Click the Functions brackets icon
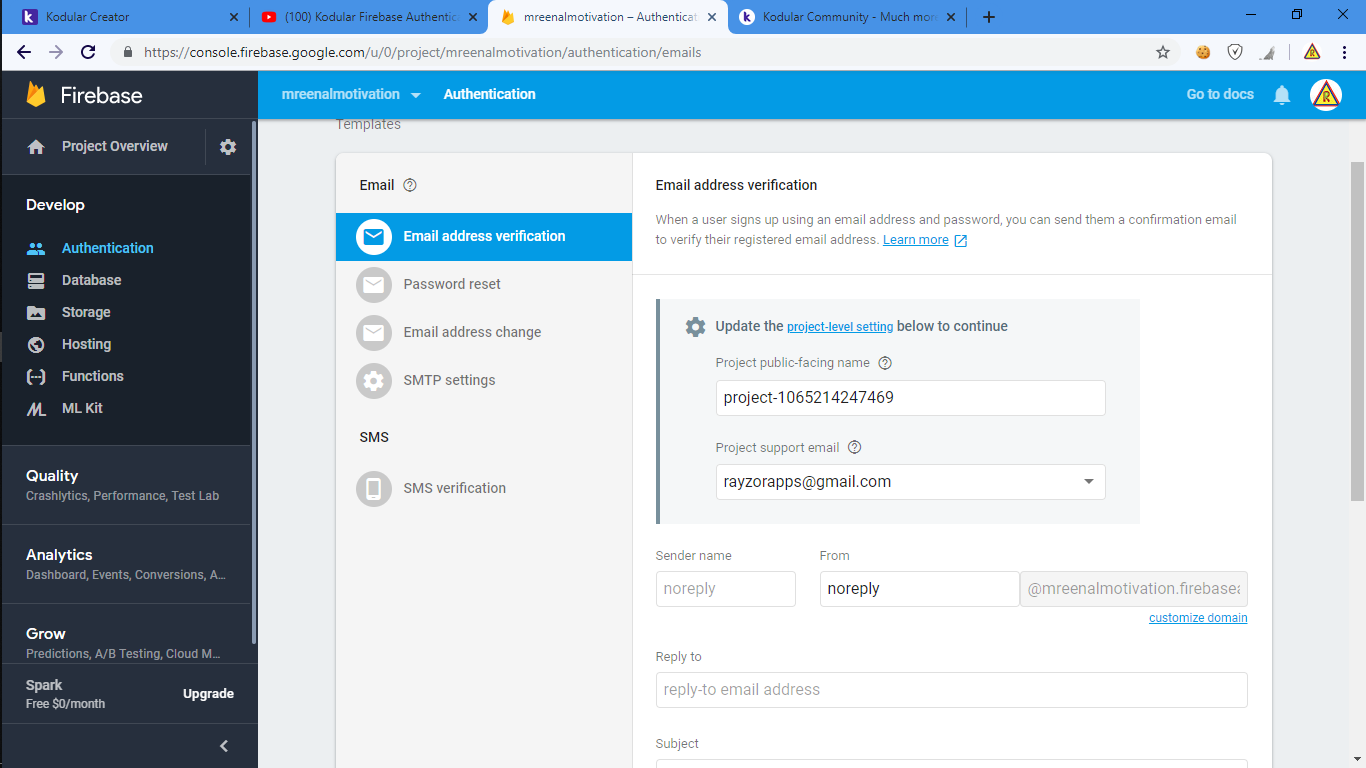The image size is (1366, 768). pyautogui.click(x=36, y=376)
